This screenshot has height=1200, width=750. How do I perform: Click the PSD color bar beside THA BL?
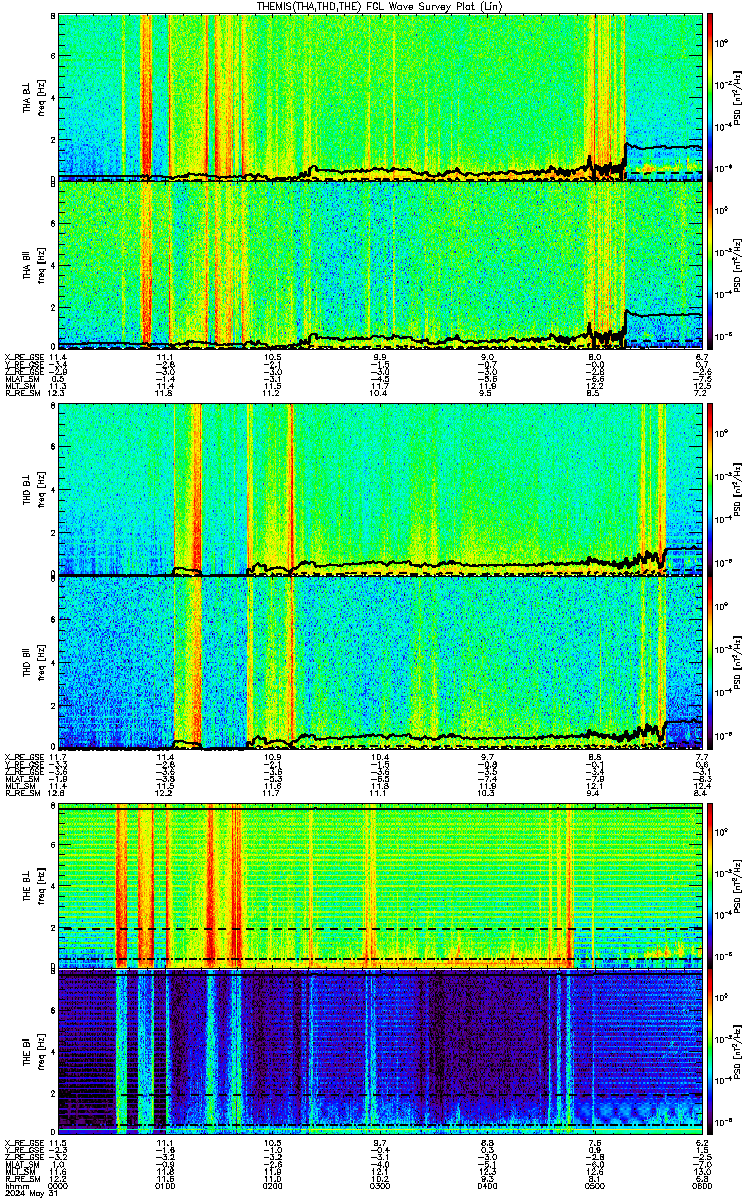pyautogui.click(x=711, y=97)
